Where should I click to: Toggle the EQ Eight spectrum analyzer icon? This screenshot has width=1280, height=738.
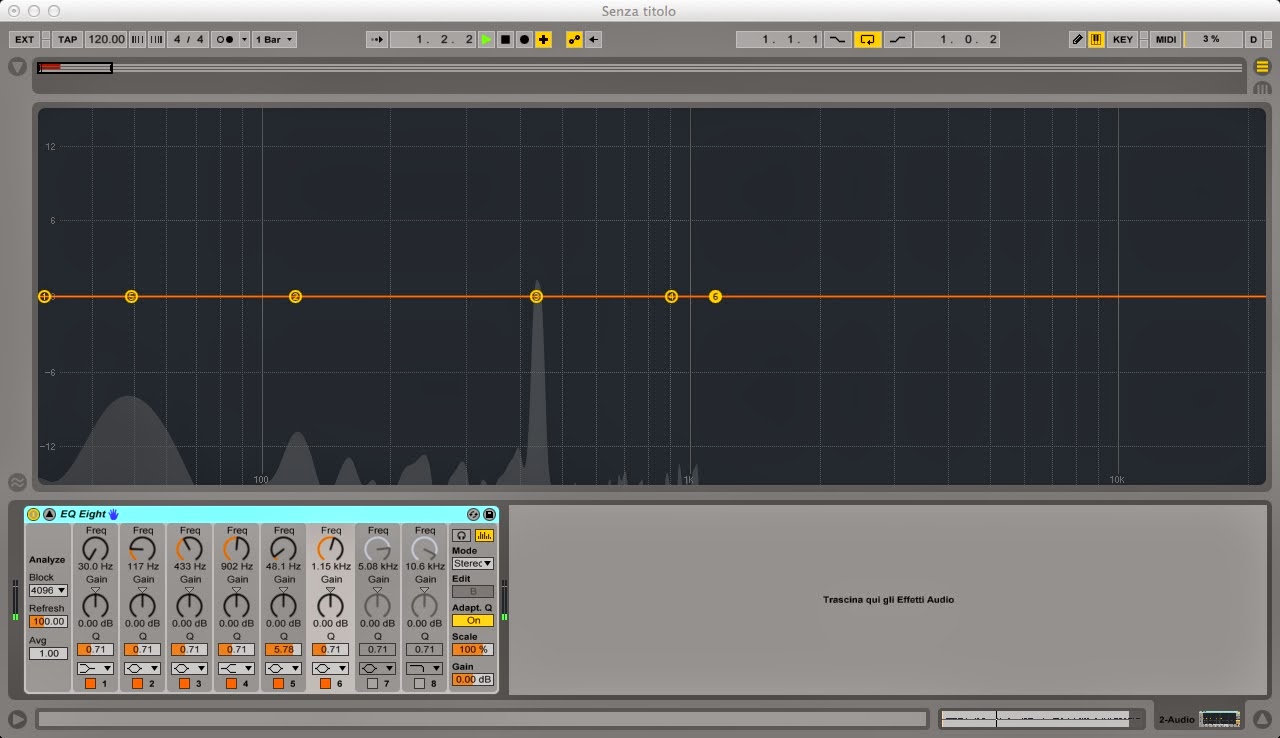pos(484,536)
